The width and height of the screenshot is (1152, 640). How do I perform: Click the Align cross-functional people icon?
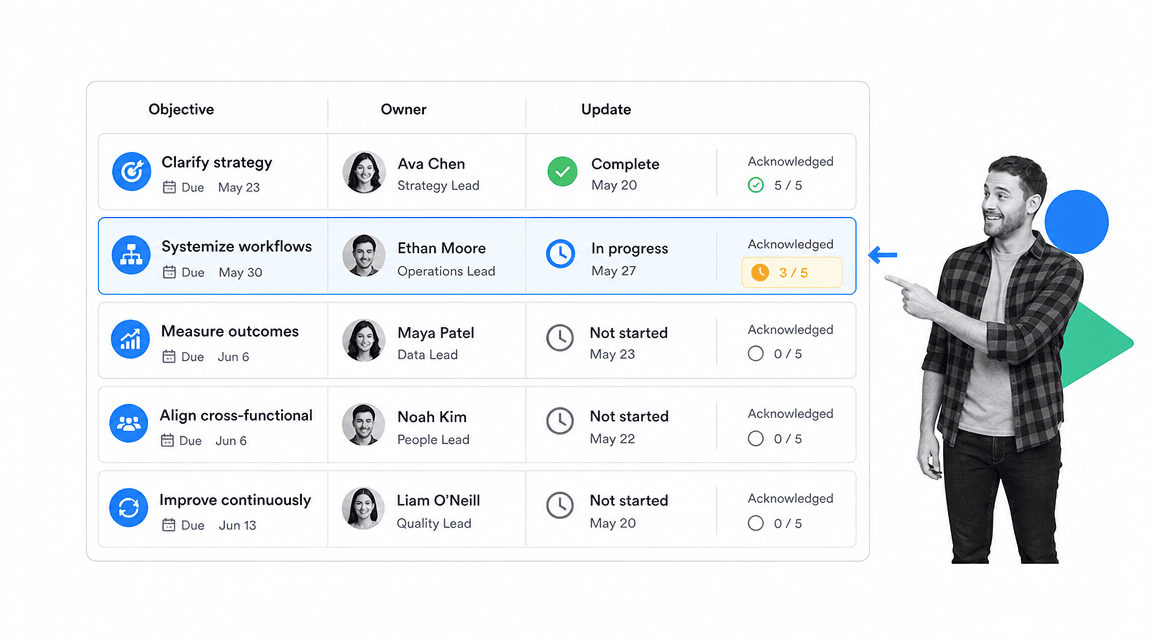click(x=129, y=423)
